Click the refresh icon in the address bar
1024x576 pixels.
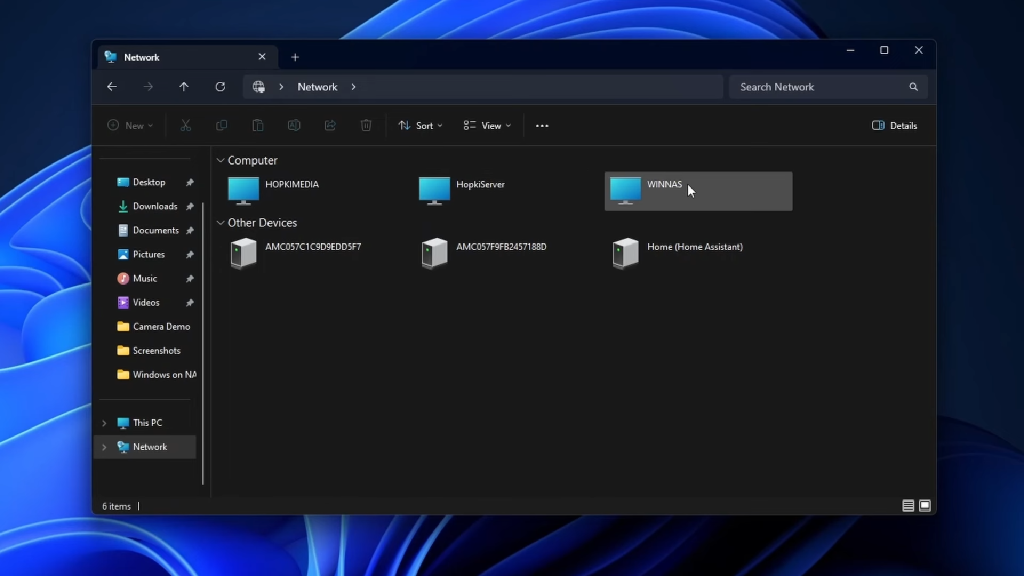tap(220, 87)
